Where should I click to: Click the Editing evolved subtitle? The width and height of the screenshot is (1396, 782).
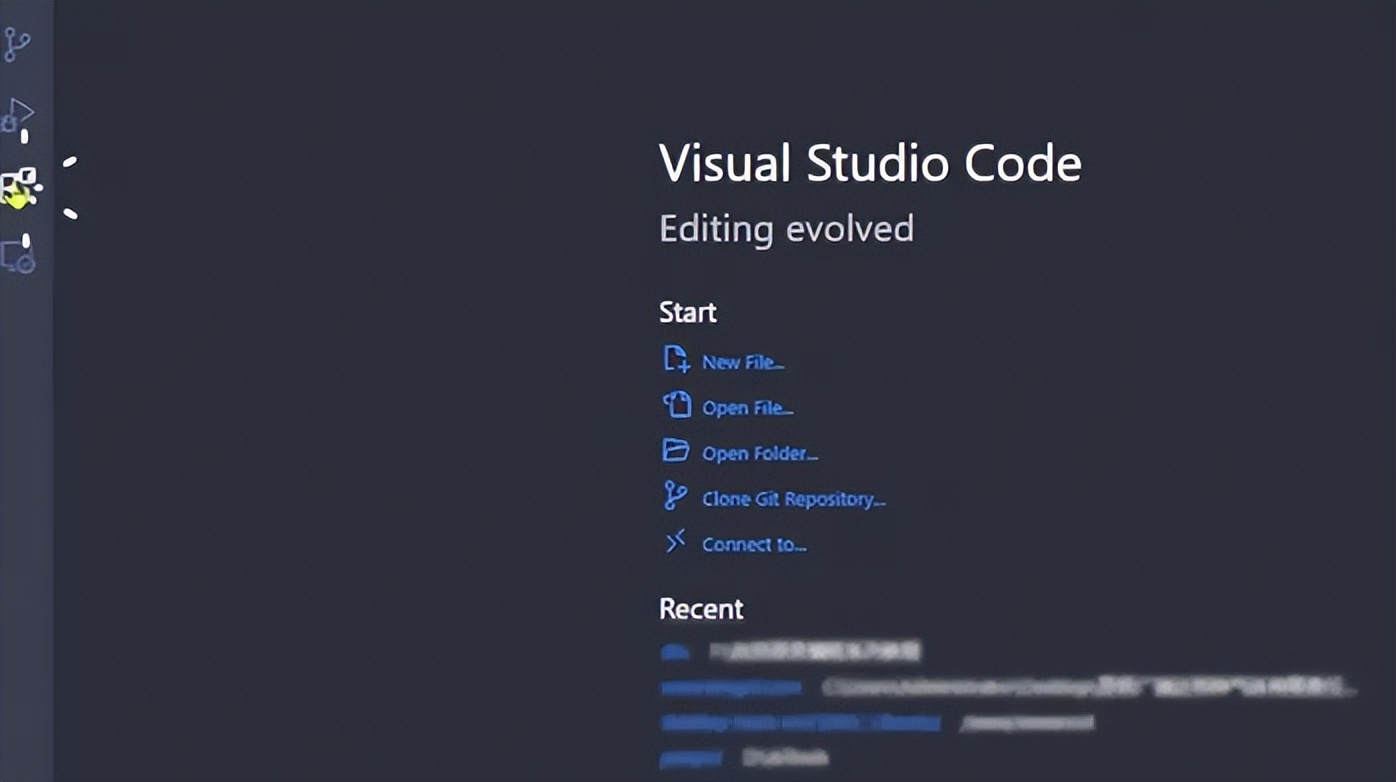(786, 229)
